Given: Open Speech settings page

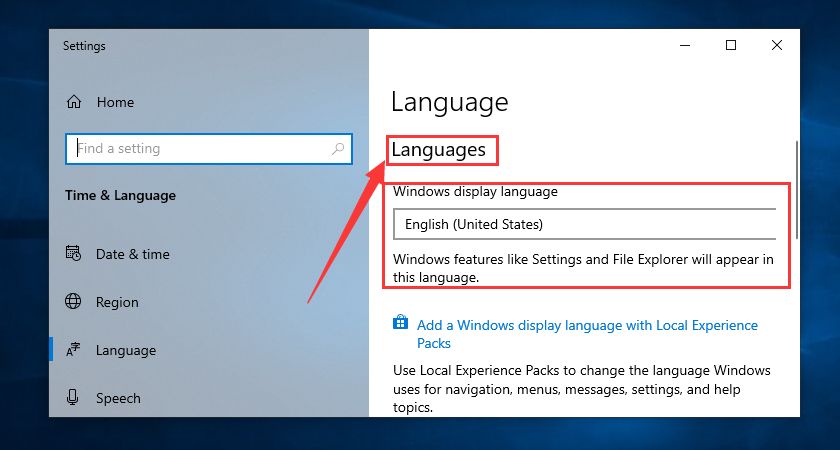Looking at the screenshot, I should tap(118, 399).
